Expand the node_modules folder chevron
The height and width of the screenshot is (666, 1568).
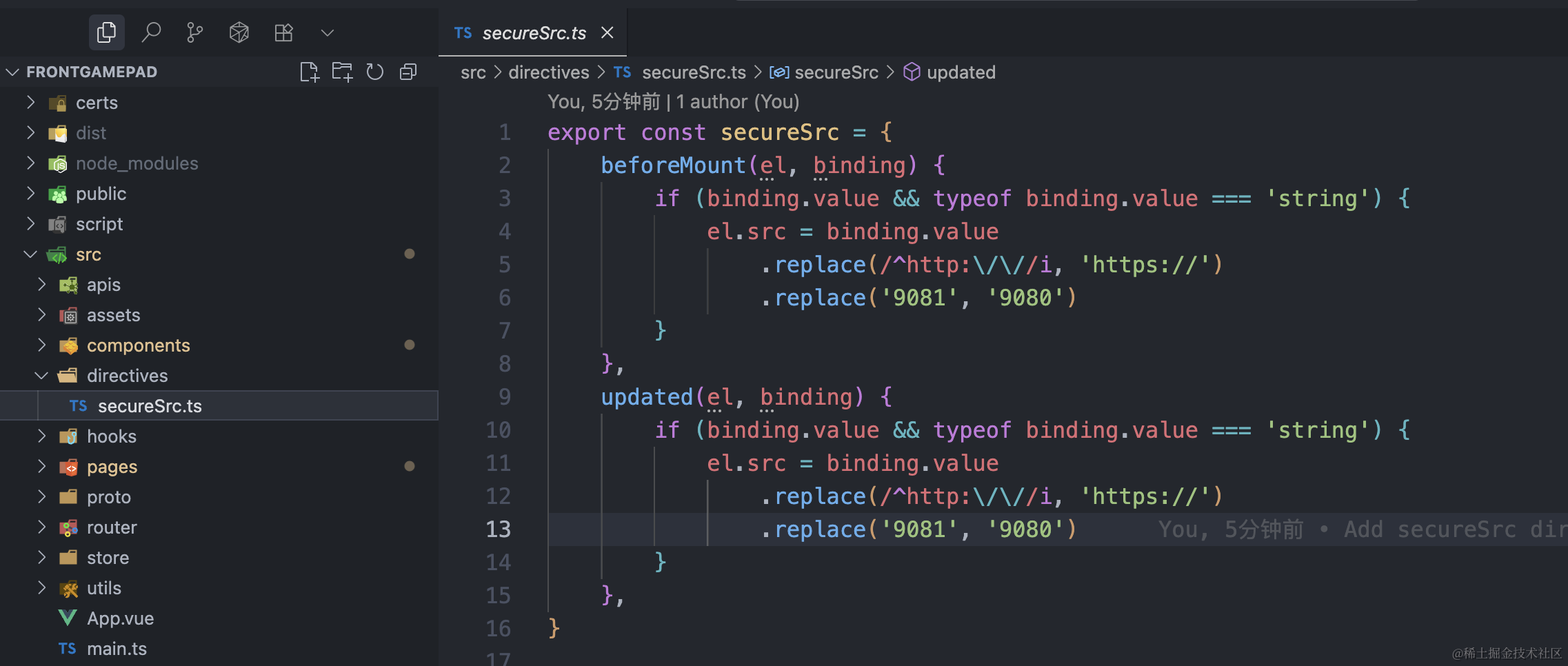[30, 163]
